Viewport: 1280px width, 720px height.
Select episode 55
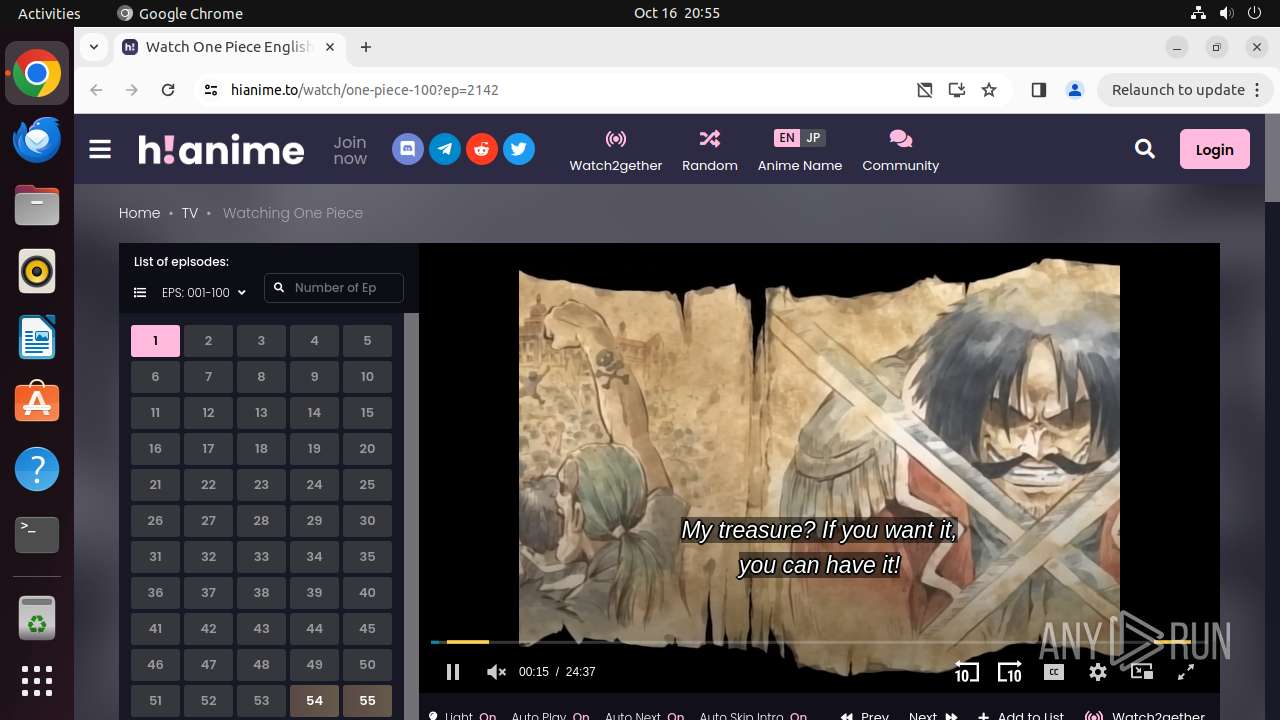coord(367,701)
